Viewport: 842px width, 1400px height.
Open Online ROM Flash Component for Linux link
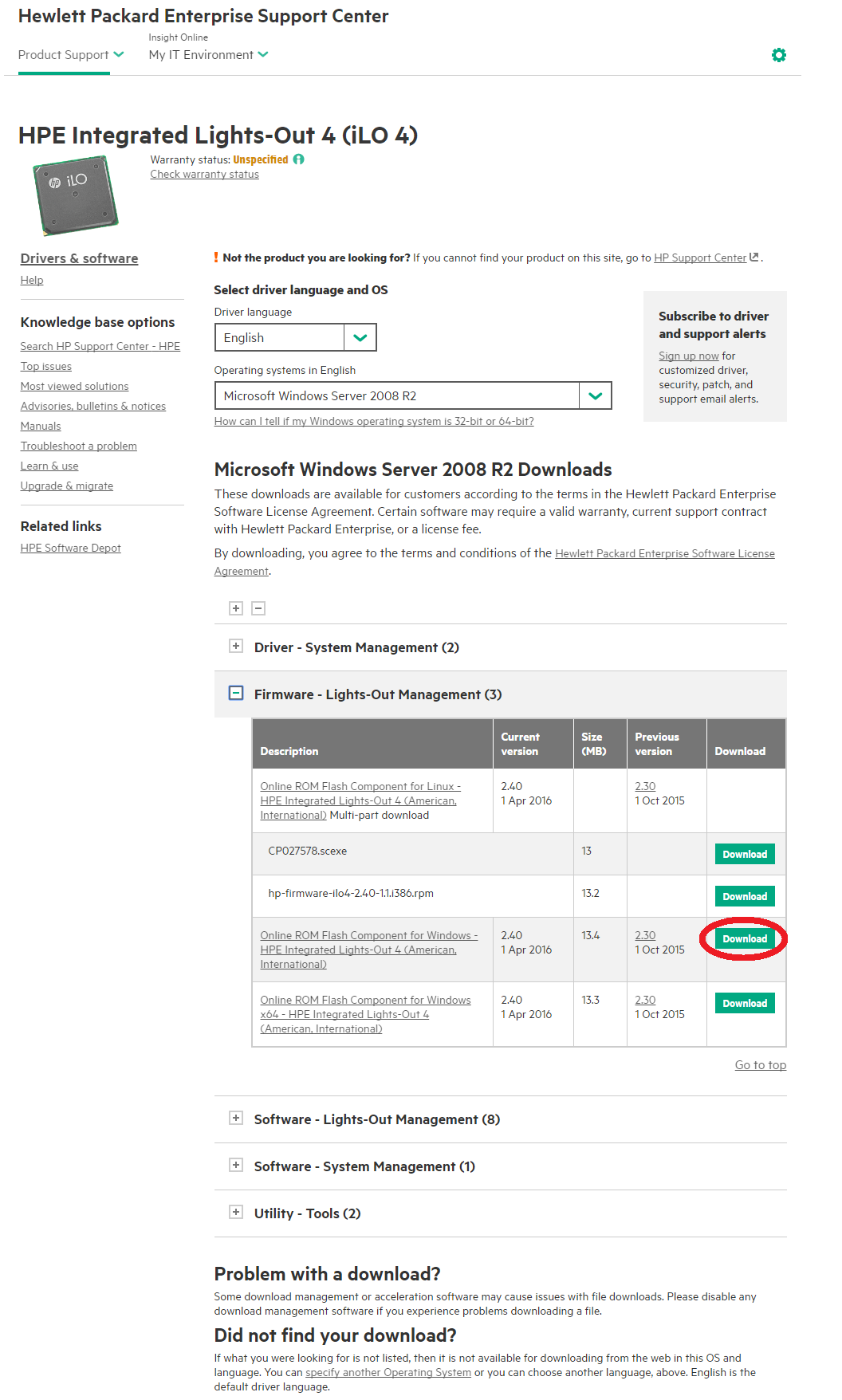[x=360, y=800]
